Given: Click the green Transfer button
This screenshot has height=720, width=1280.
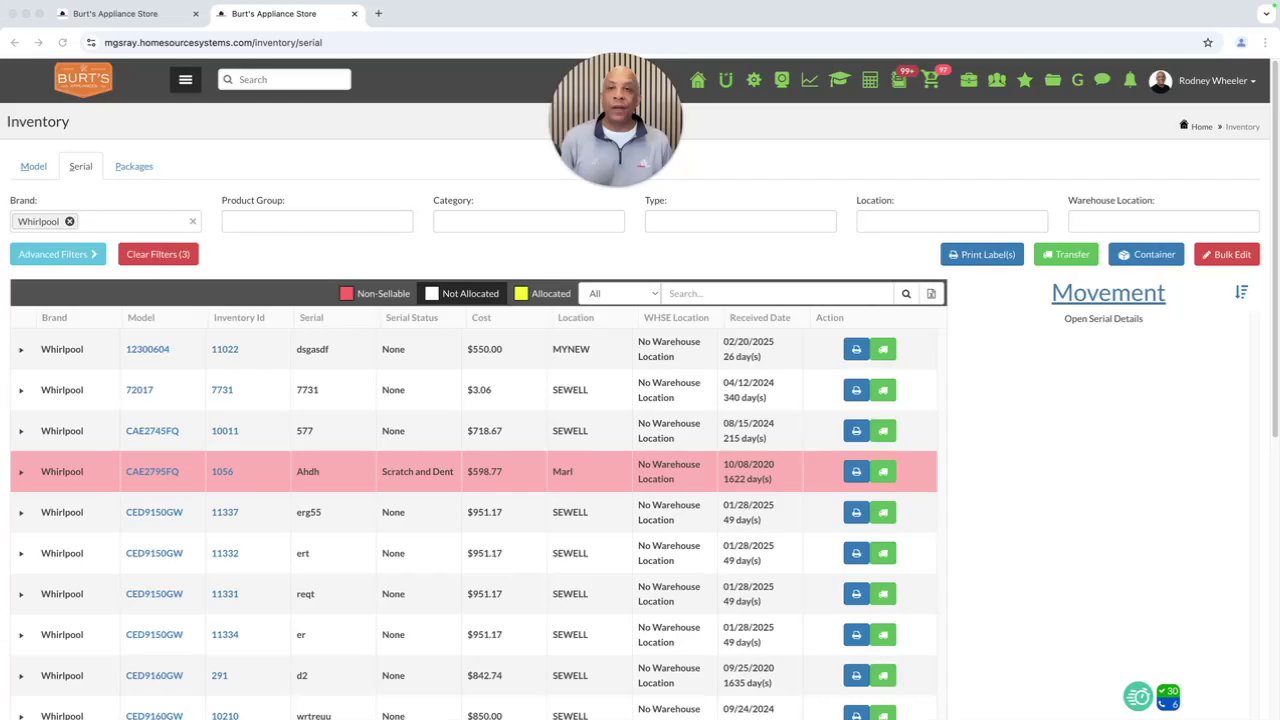Looking at the screenshot, I should (x=1066, y=254).
